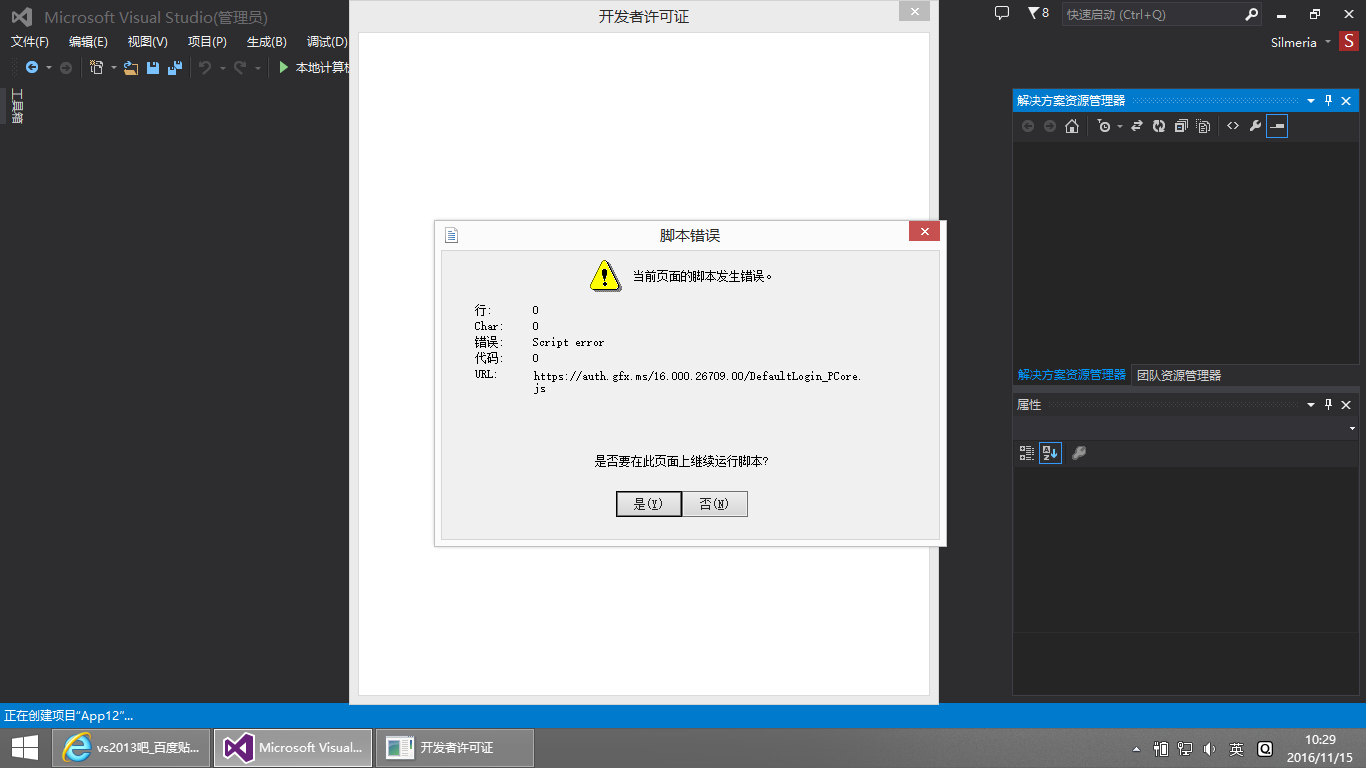Close the Properties panel
Screen dimensions: 1366x768
[1346, 404]
